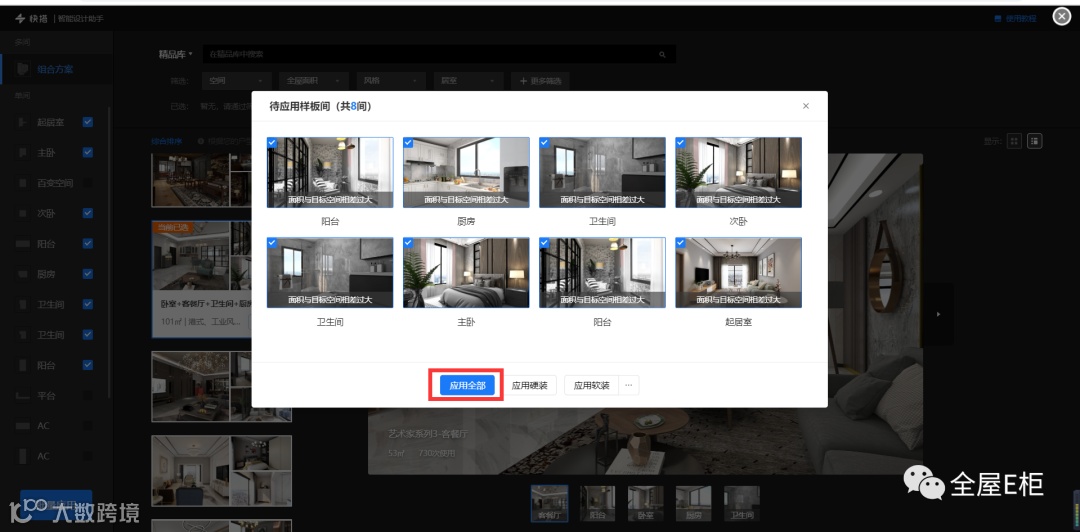Go to the next preview image arrow
The image size is (1080, 532).
point(937,314)
